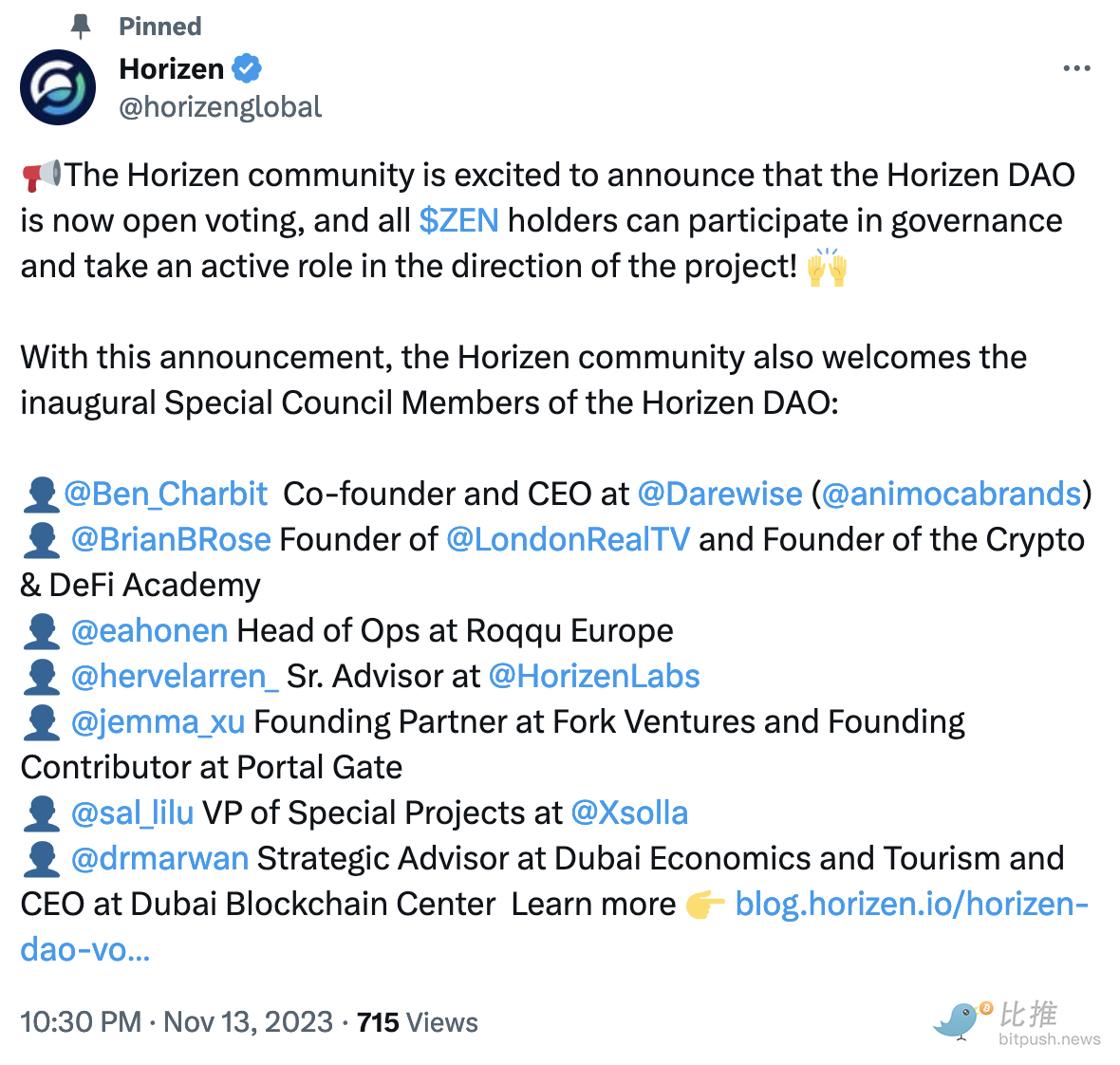
Task: Open the three-dot more options menu
Action: tap(1076, 69)
